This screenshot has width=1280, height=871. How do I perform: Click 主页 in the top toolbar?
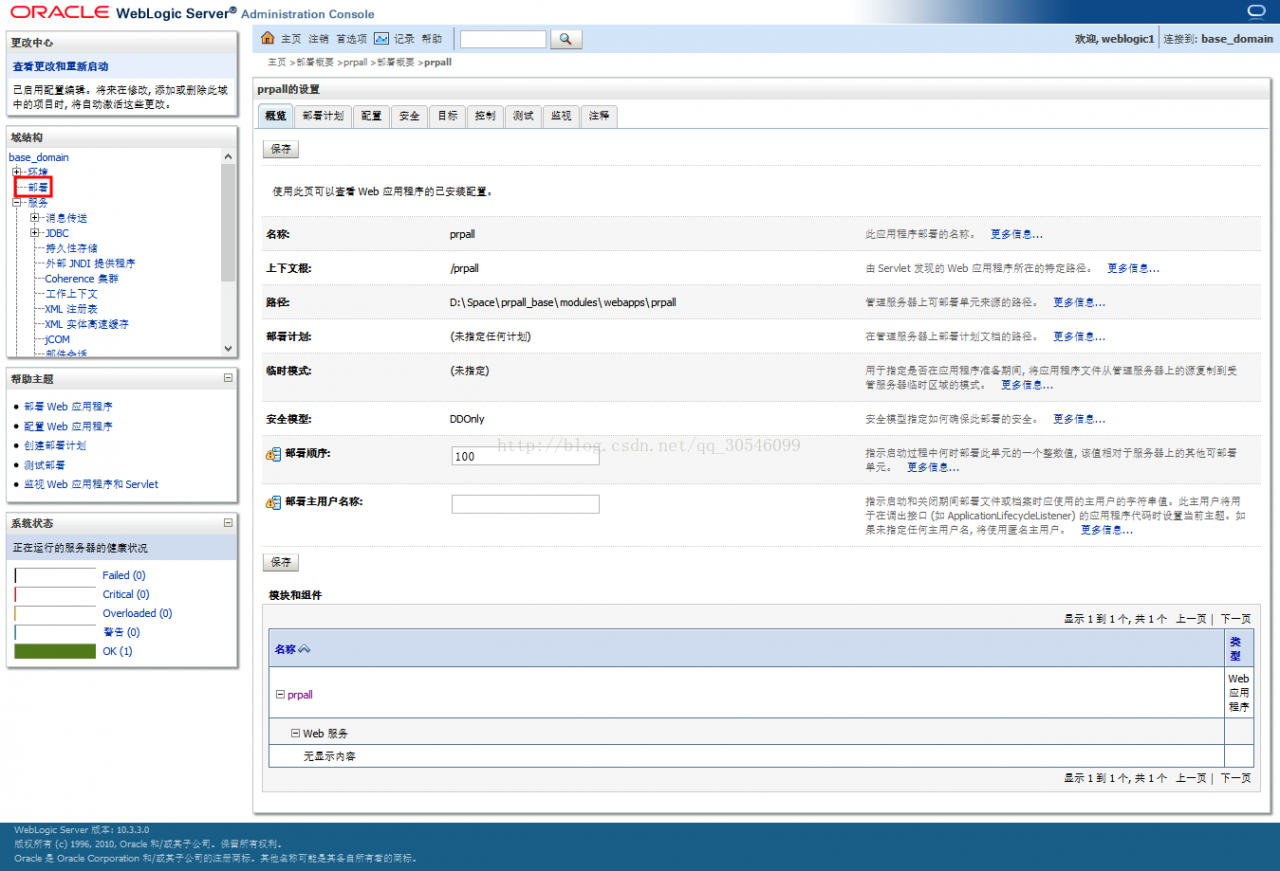pos(291,39)
